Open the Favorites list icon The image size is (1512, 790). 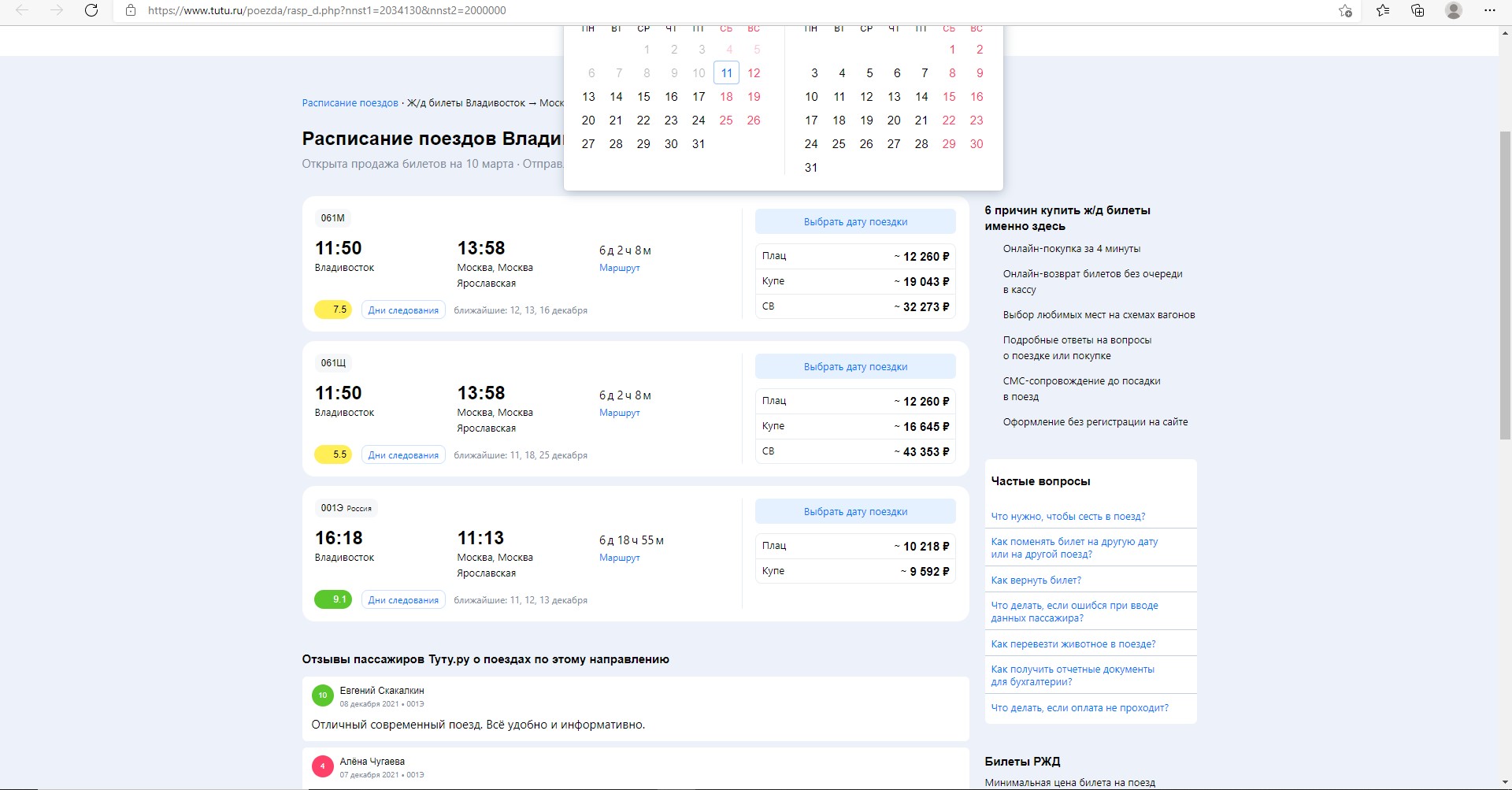[x=1383, y=10]
